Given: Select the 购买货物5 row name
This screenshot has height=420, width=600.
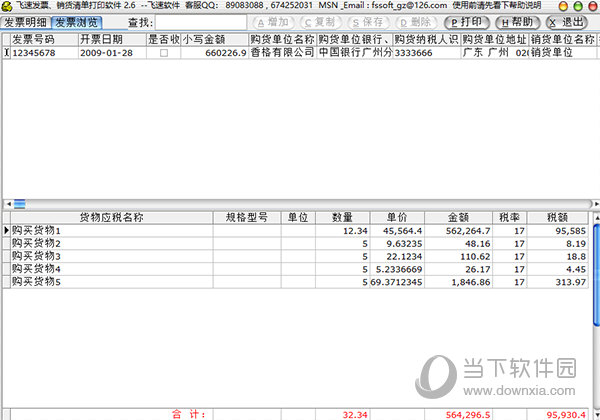Looking at the screenshot, I should (x=112, y=282).
